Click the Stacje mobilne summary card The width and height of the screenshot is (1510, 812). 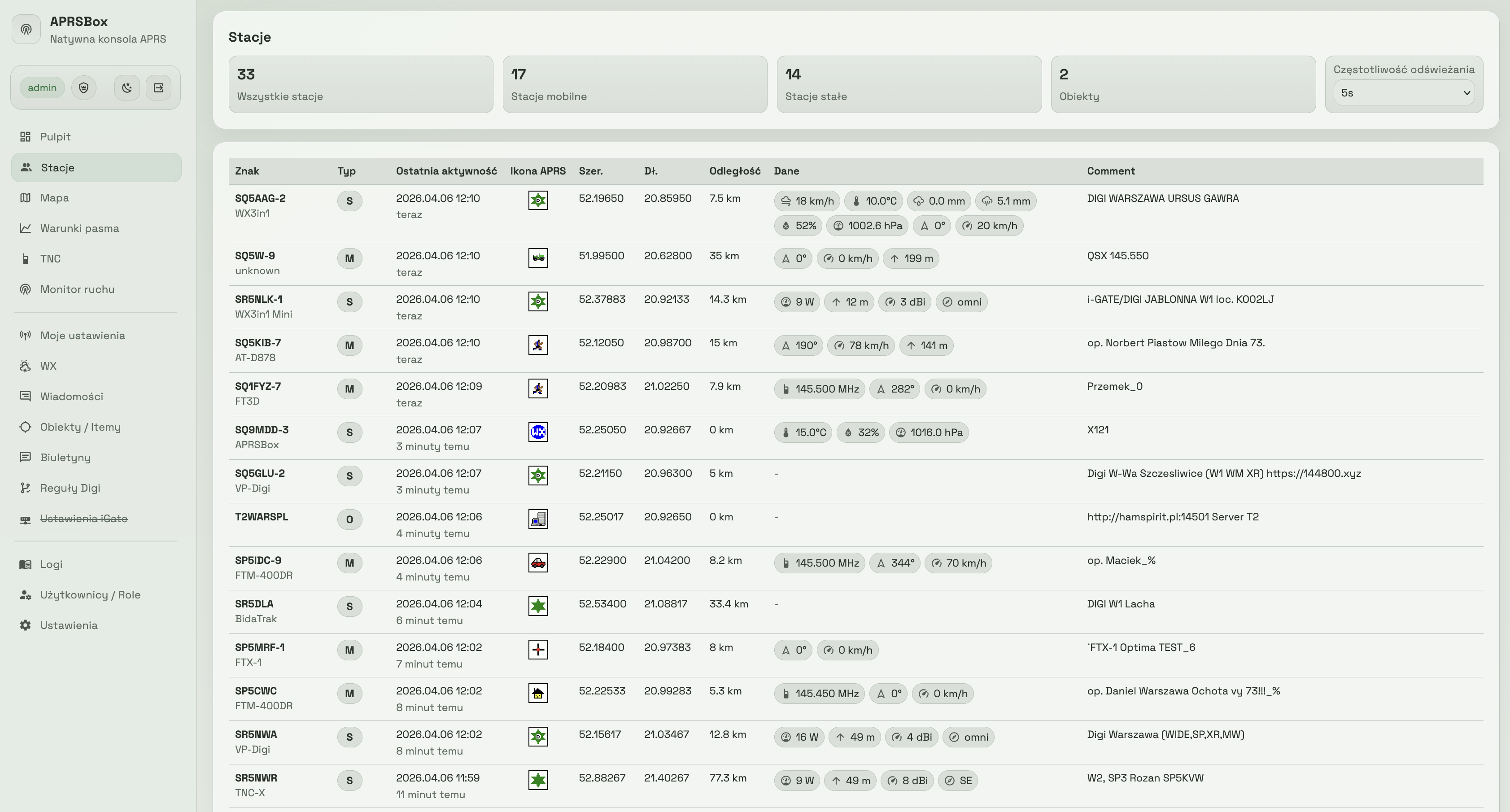(x=634, y=84)
